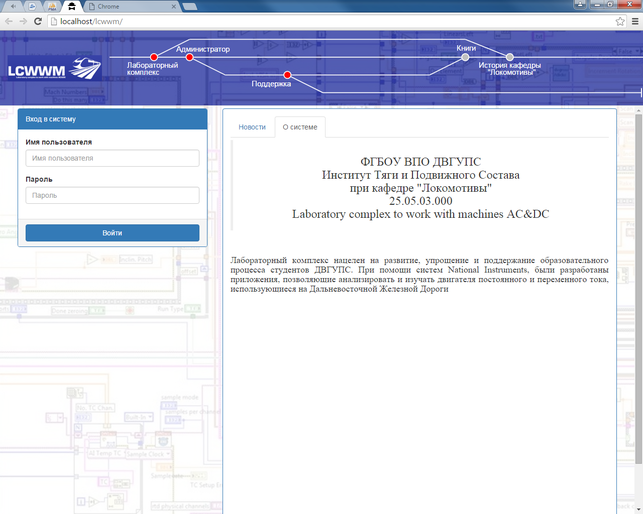Bookmark this page with the star icon
The width and height of the screenshot is (643, 514).
click(x=620, y=21)
